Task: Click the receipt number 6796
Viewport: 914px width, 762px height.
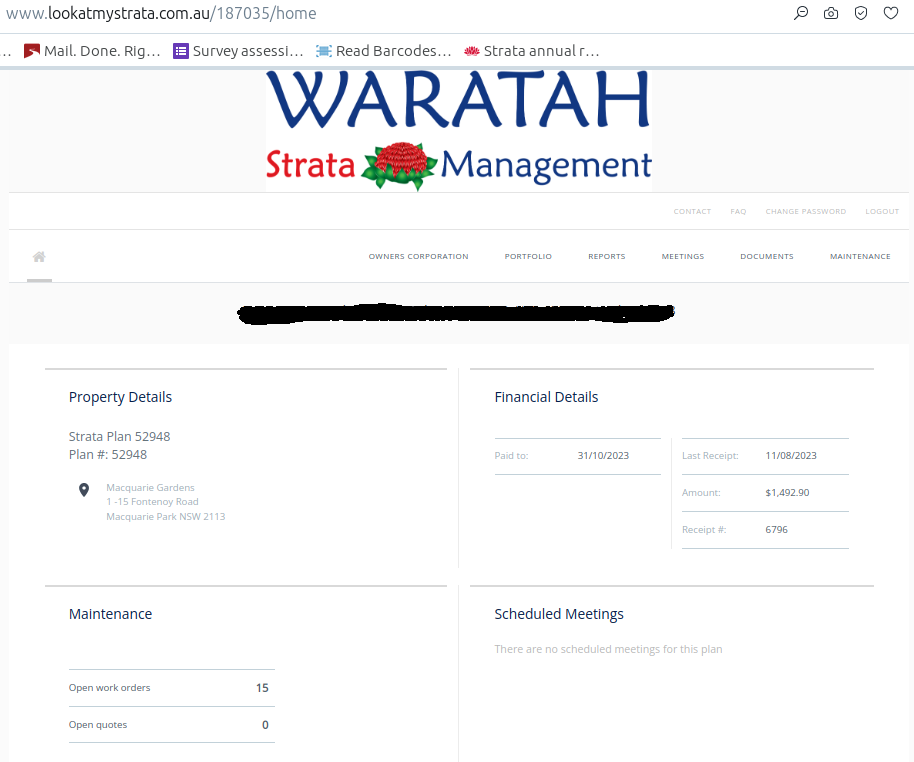Action: tap(776, 529)
